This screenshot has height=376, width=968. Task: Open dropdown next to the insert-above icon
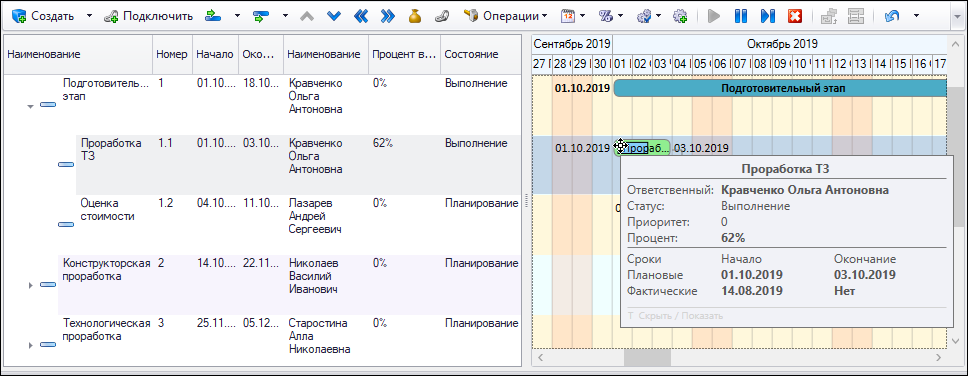click(x=237, y=16)
